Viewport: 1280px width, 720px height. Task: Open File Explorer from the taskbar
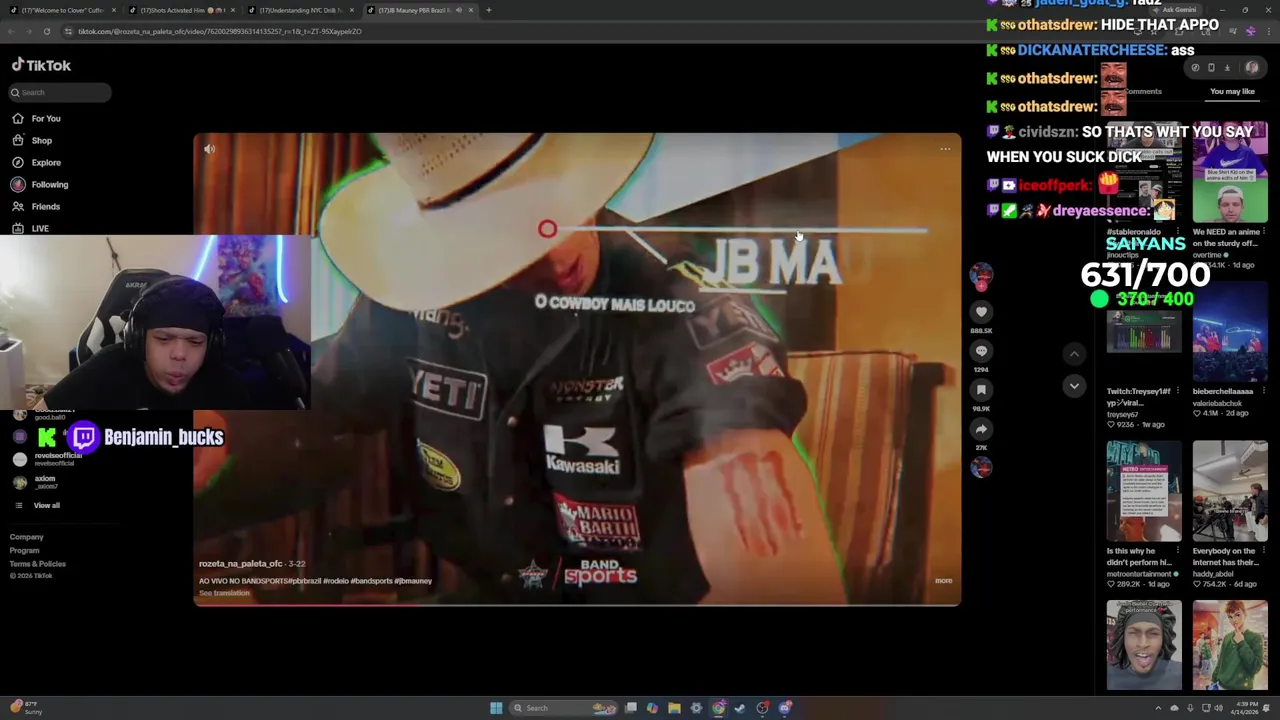(x=674, y=708)
